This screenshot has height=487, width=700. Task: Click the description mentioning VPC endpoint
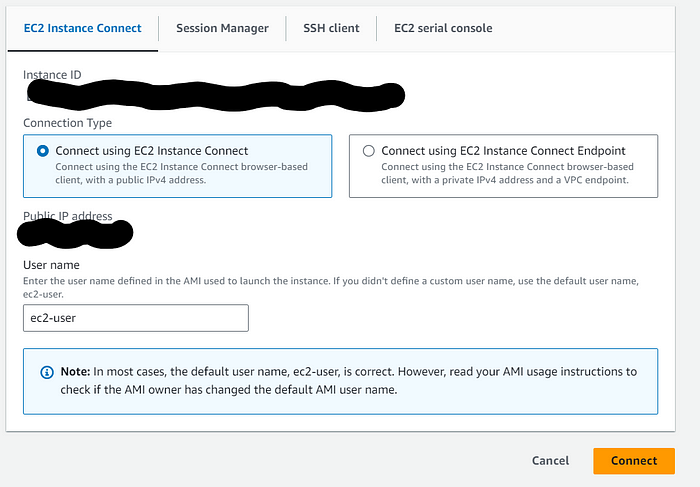click(508, 173)
